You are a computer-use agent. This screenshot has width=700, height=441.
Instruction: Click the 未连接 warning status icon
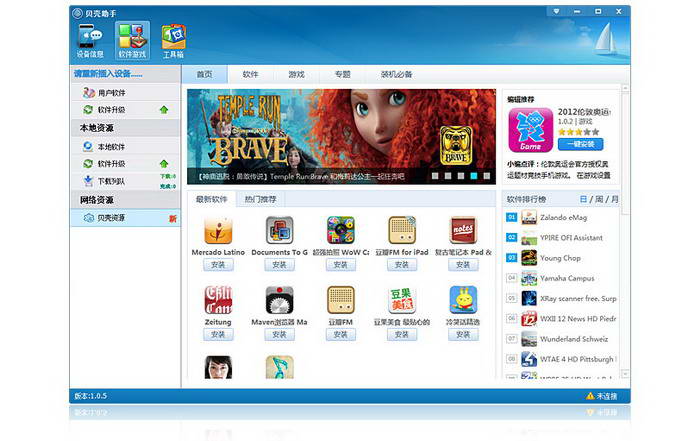click(590, 396)
